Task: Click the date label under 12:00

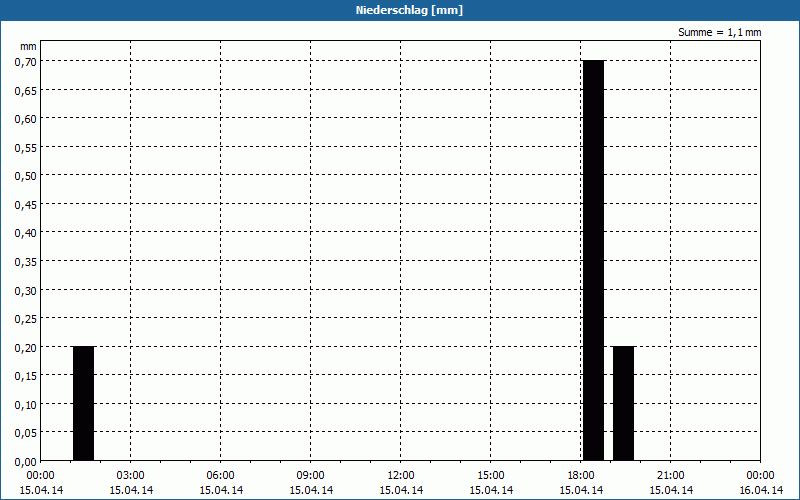Action: pos(401,490)
